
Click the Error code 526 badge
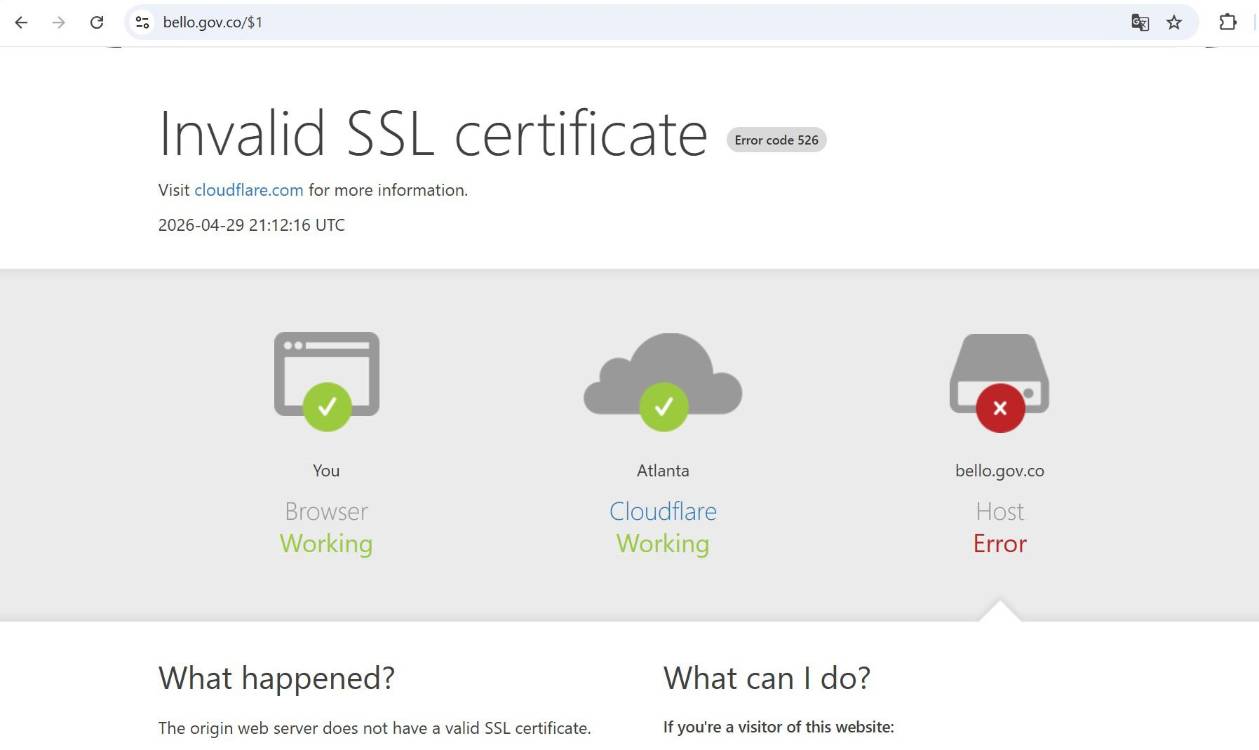coord(776,140)
